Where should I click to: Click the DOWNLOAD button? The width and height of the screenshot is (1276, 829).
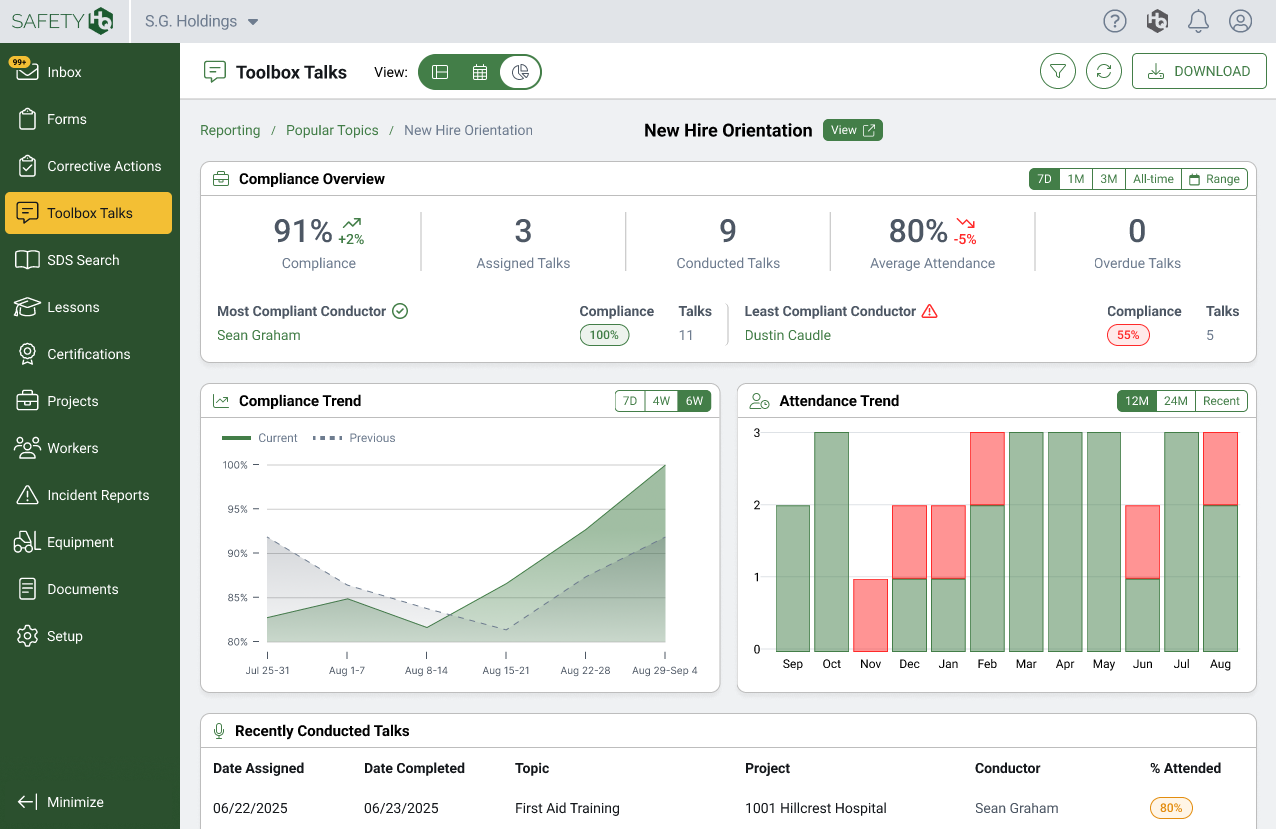tap(1199, 72)
